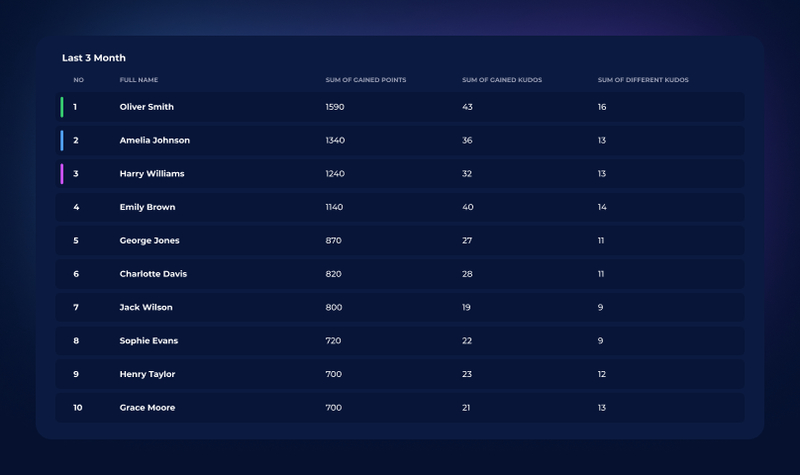Open Henry Taylor's row
Screen dimensions: 800x475
tap(147, 375)
